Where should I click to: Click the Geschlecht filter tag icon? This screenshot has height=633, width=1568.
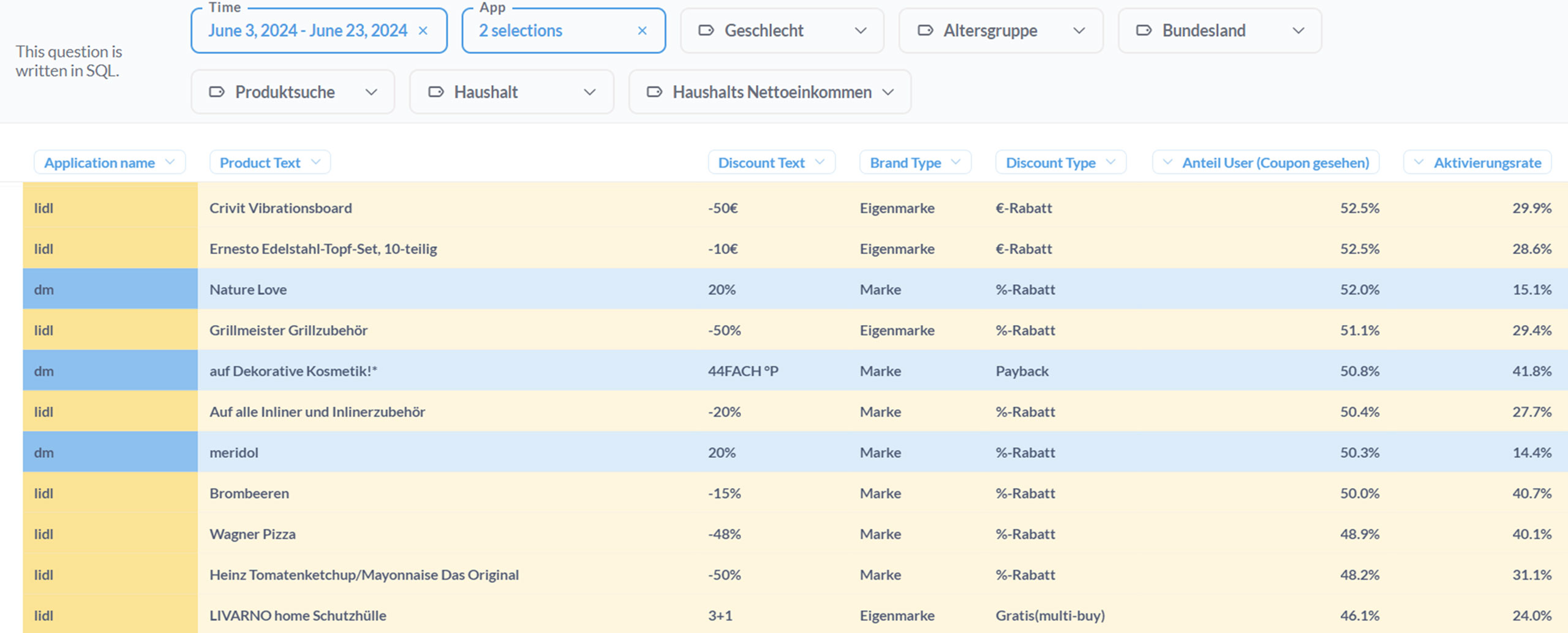coord(706,31)
